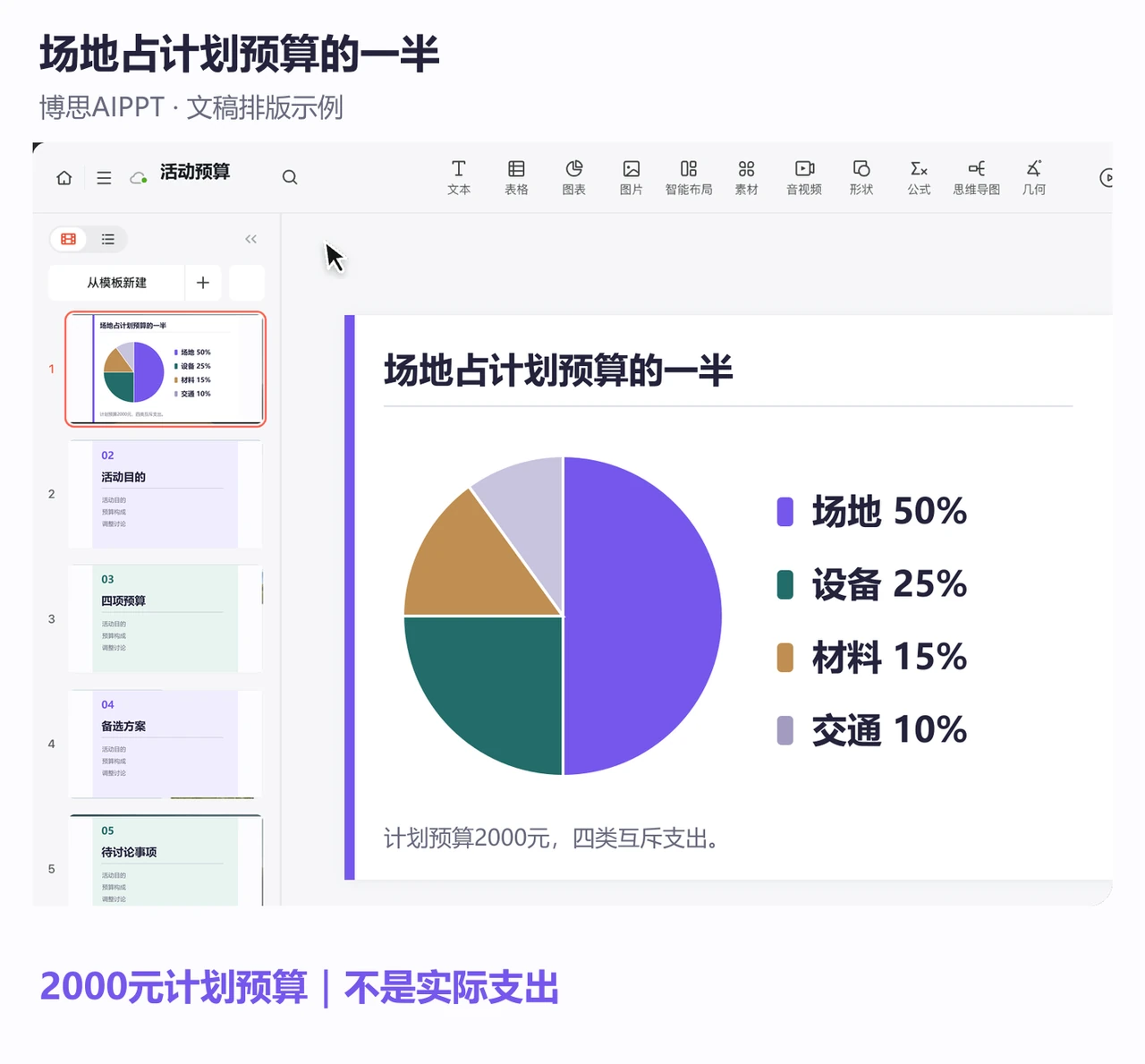The height and width of the screenshot is (1064, 1145).
Task: Open the 几何 geometry tool
Action: coord(1034,177)
